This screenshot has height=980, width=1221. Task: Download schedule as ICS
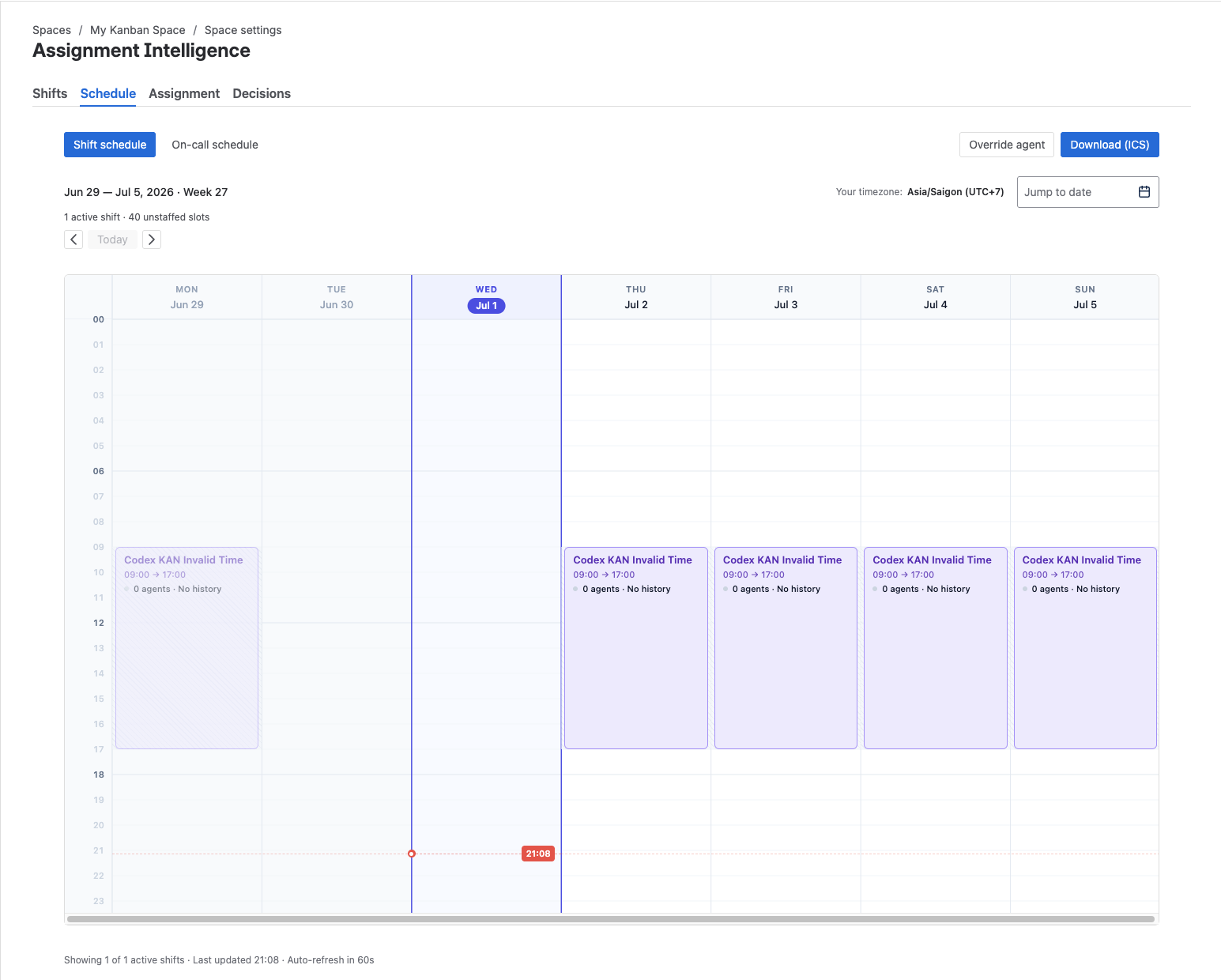click(1110, 145)
